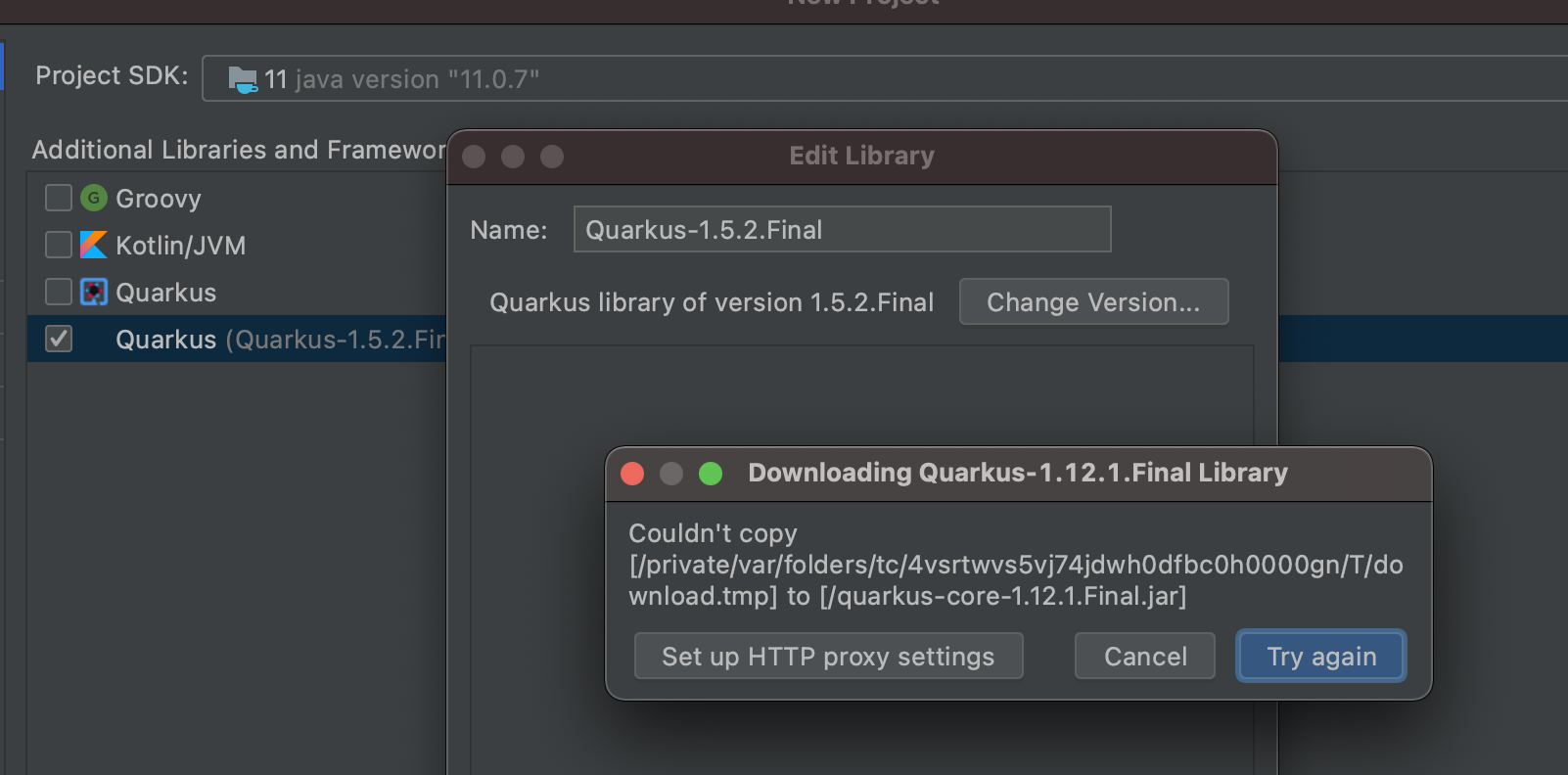
Task: Open the Project SDK dropdown
Action: pyautogui.click(x=885, y=78)
